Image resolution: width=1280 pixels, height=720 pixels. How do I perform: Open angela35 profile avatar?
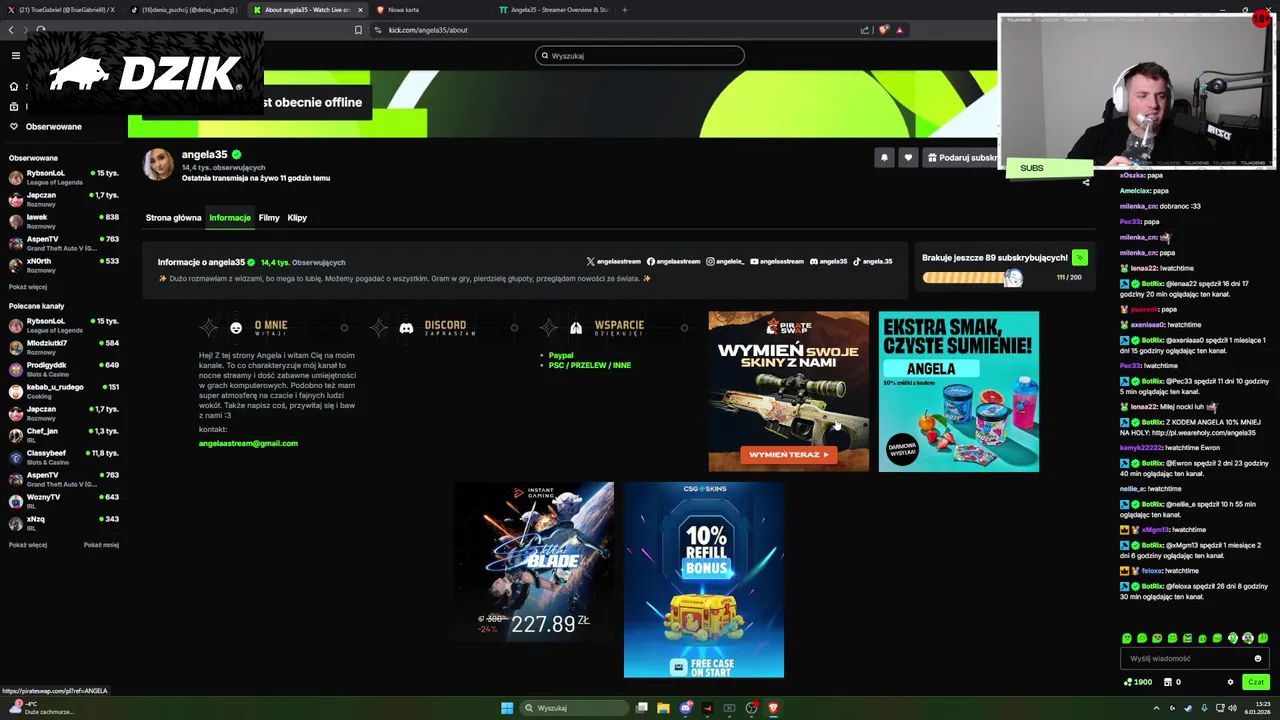click(158, 165)
